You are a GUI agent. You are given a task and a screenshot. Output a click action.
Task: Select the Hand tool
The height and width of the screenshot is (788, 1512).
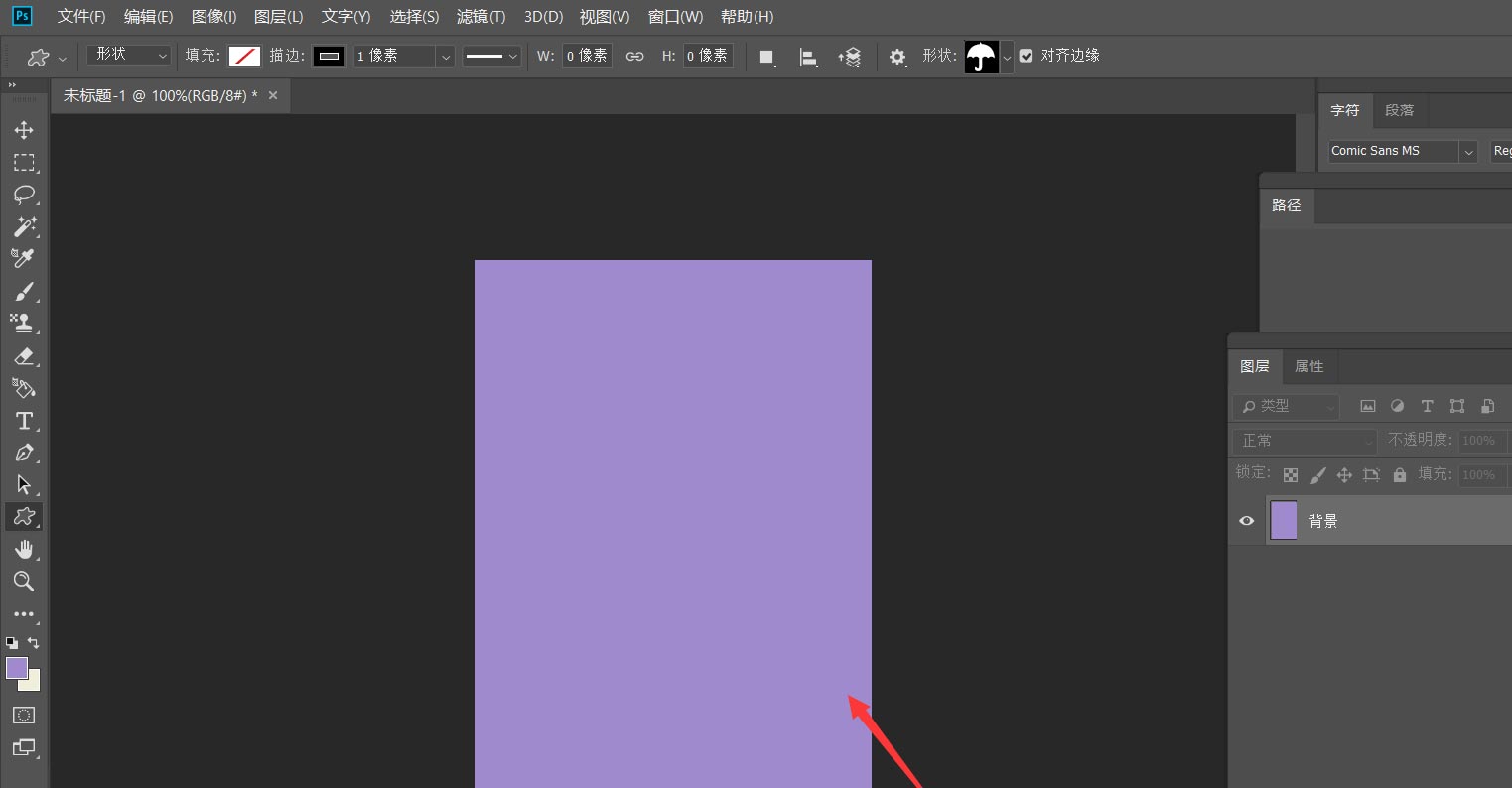(x=24, y=549)
